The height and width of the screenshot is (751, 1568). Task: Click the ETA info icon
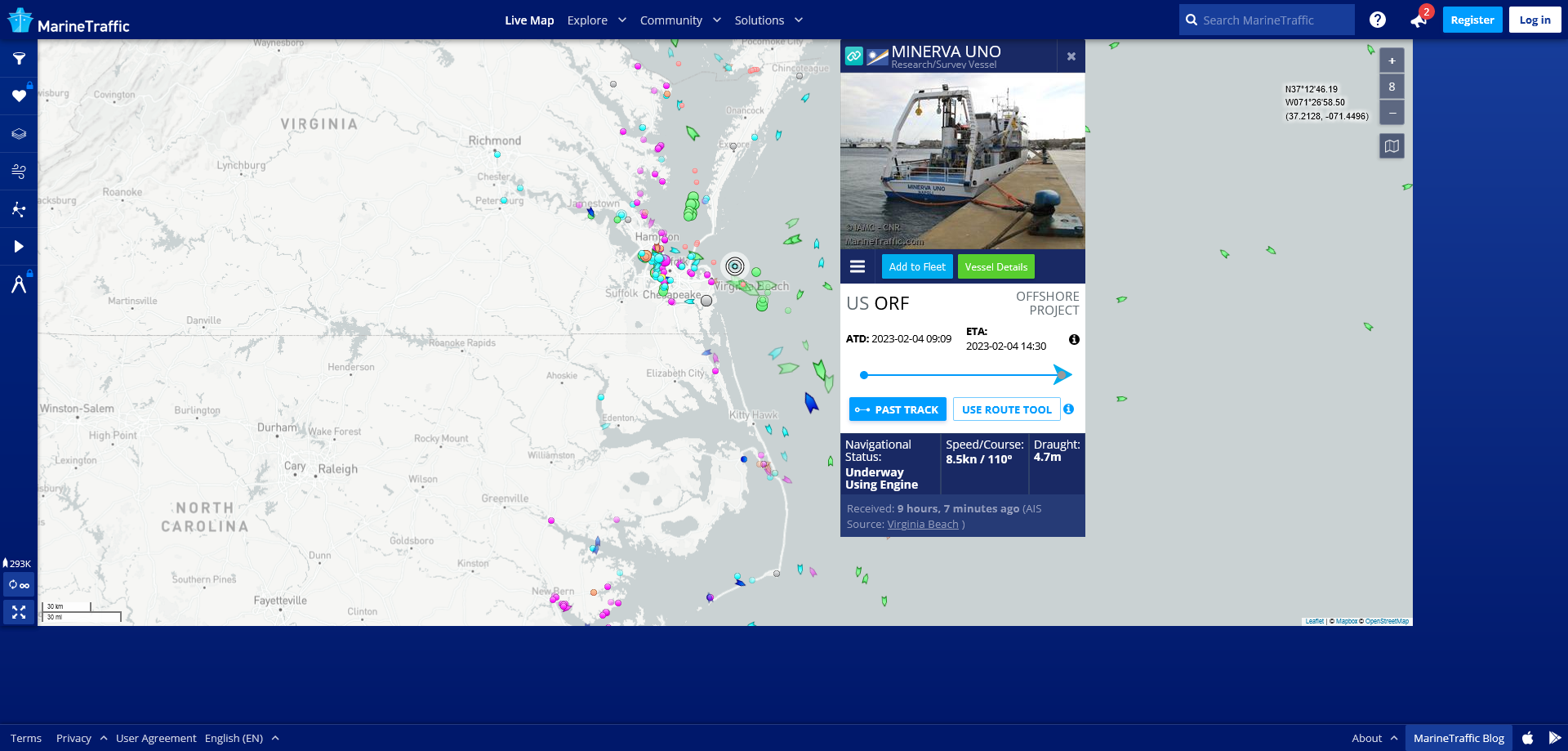(1074, 339)
